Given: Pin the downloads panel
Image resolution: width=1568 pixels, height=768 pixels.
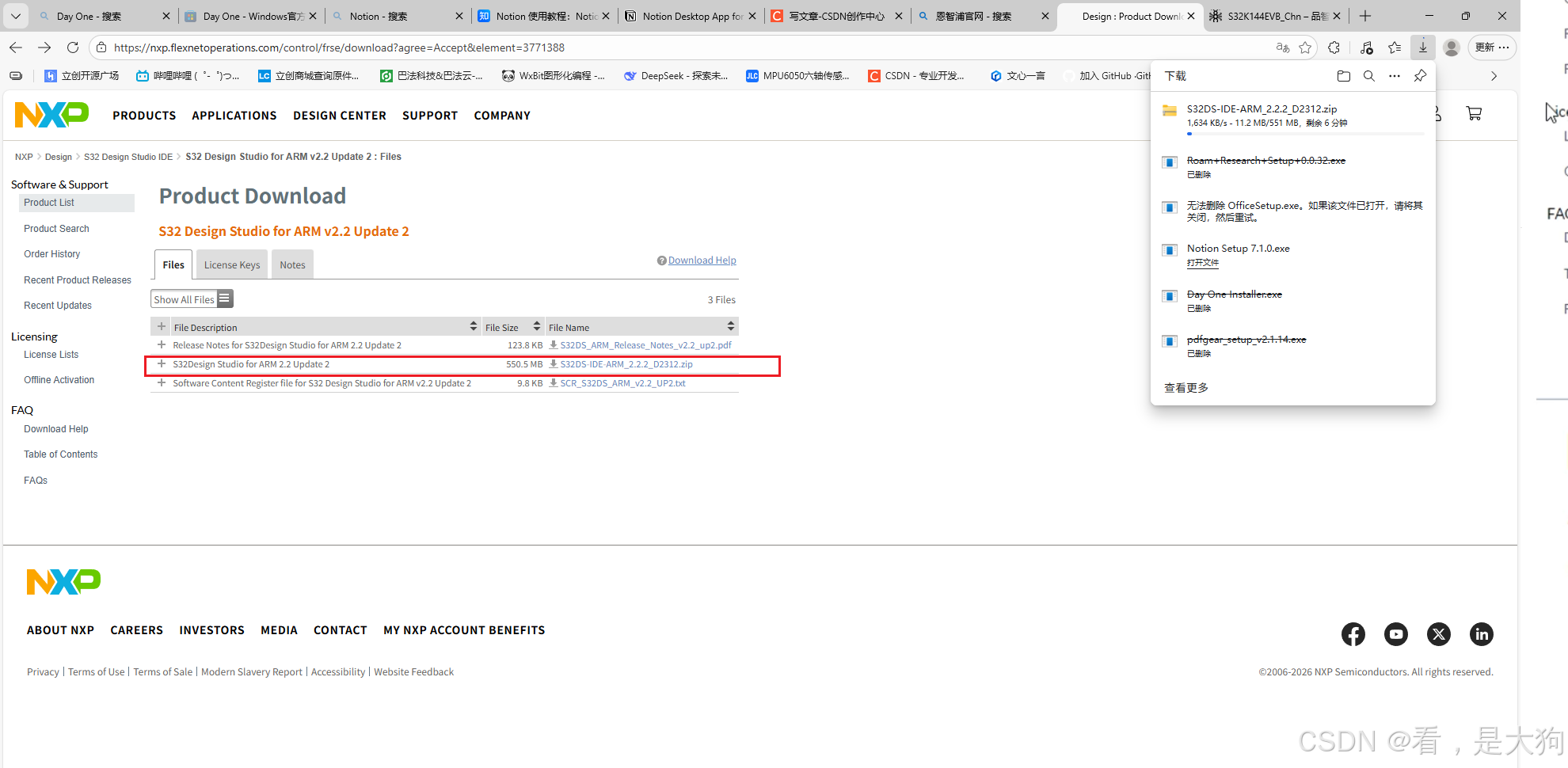Looking at the screenshot, I should pos(1420,76).
